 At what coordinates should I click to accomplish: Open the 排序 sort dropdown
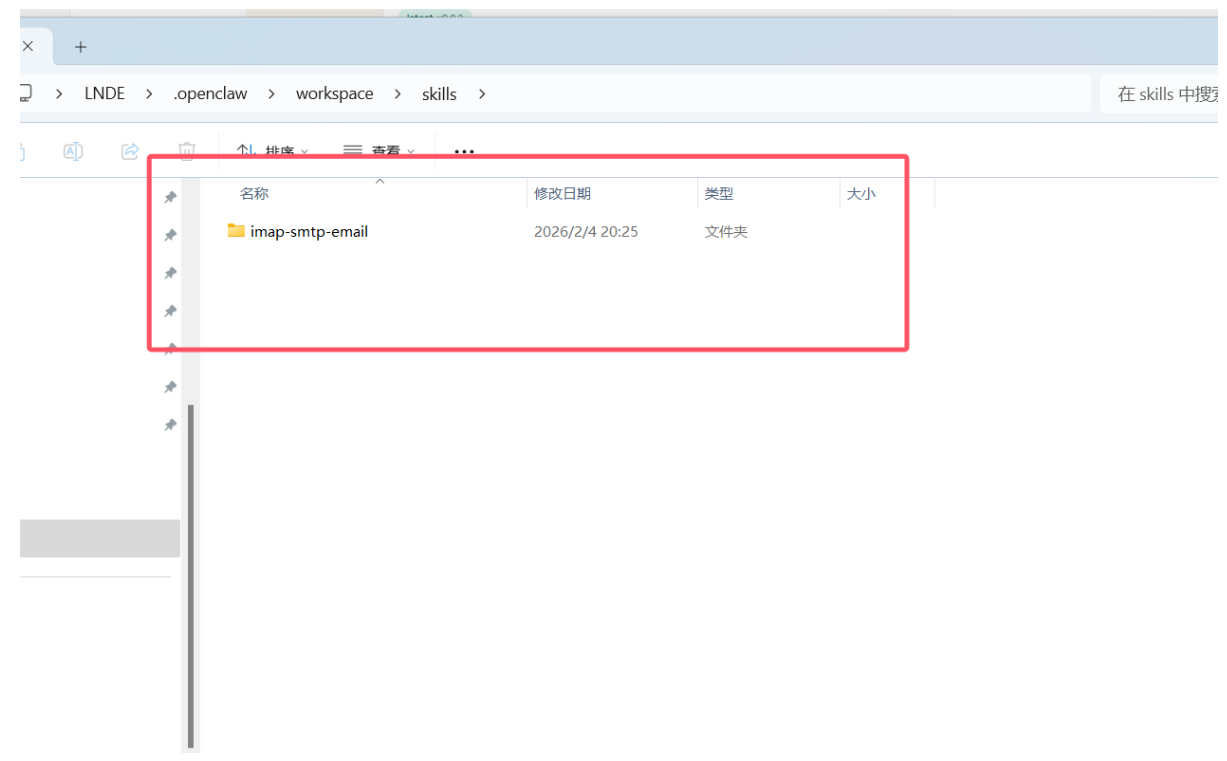(273, 152)
